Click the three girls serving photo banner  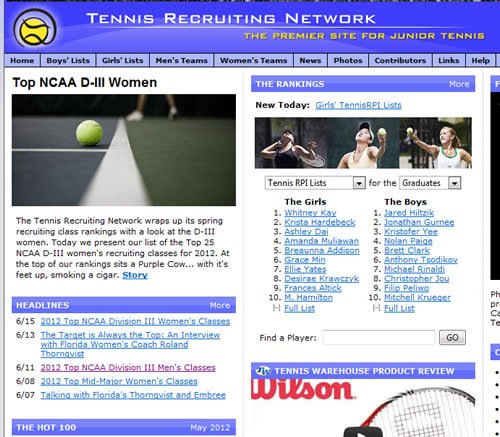click(363, 143)
